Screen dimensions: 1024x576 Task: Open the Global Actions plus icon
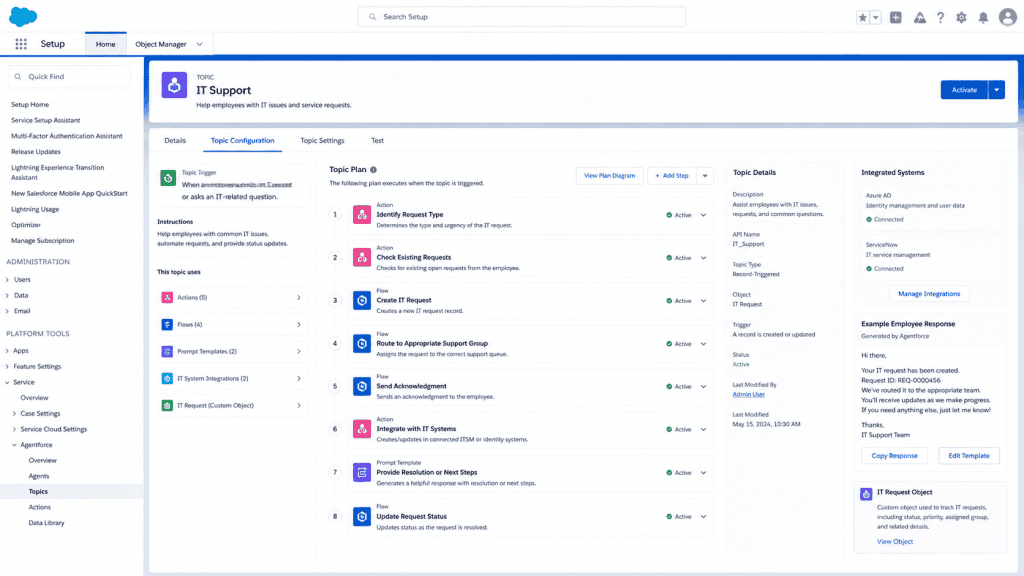pos(896,18)
